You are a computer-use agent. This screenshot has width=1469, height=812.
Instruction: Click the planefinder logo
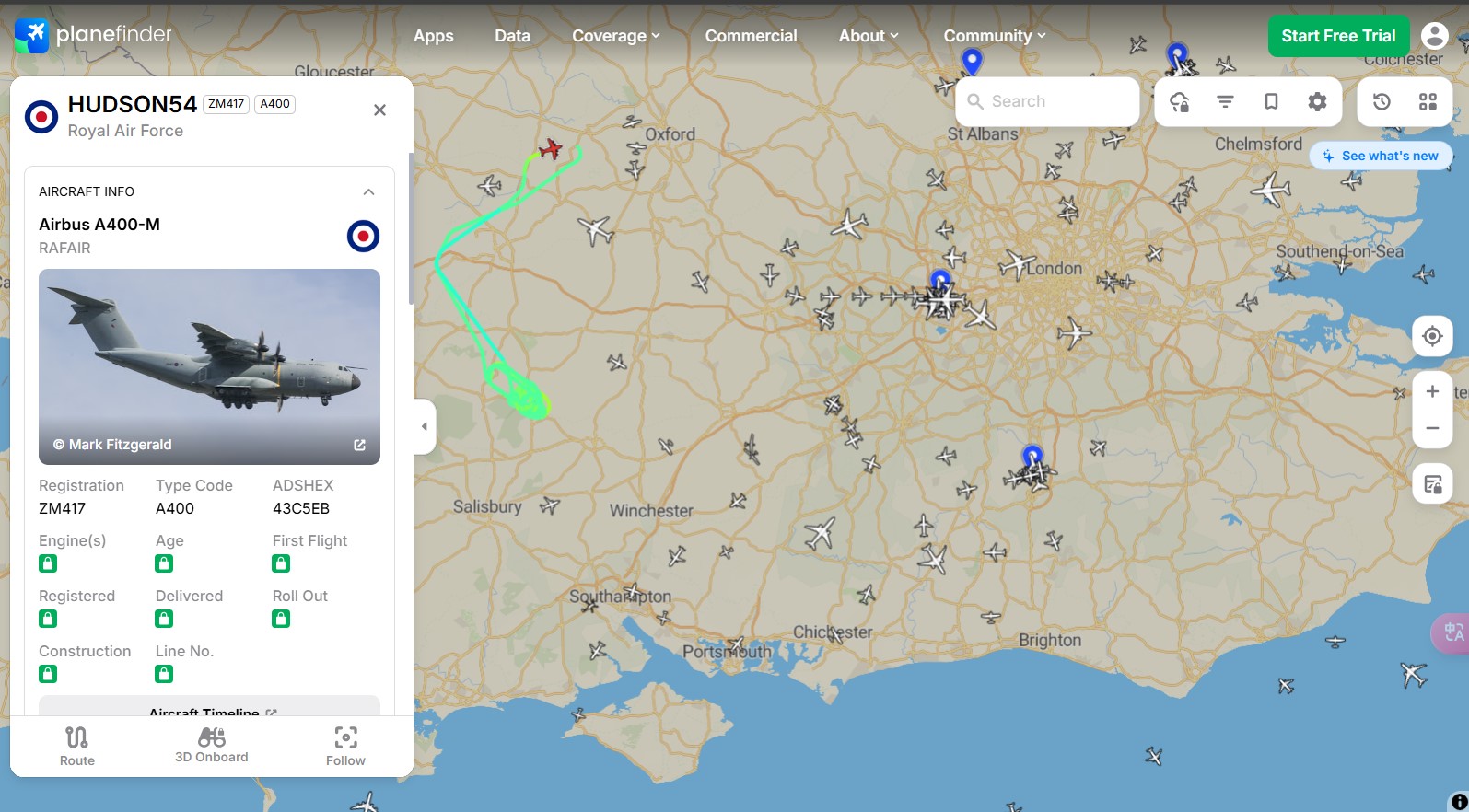click(93, 35)
